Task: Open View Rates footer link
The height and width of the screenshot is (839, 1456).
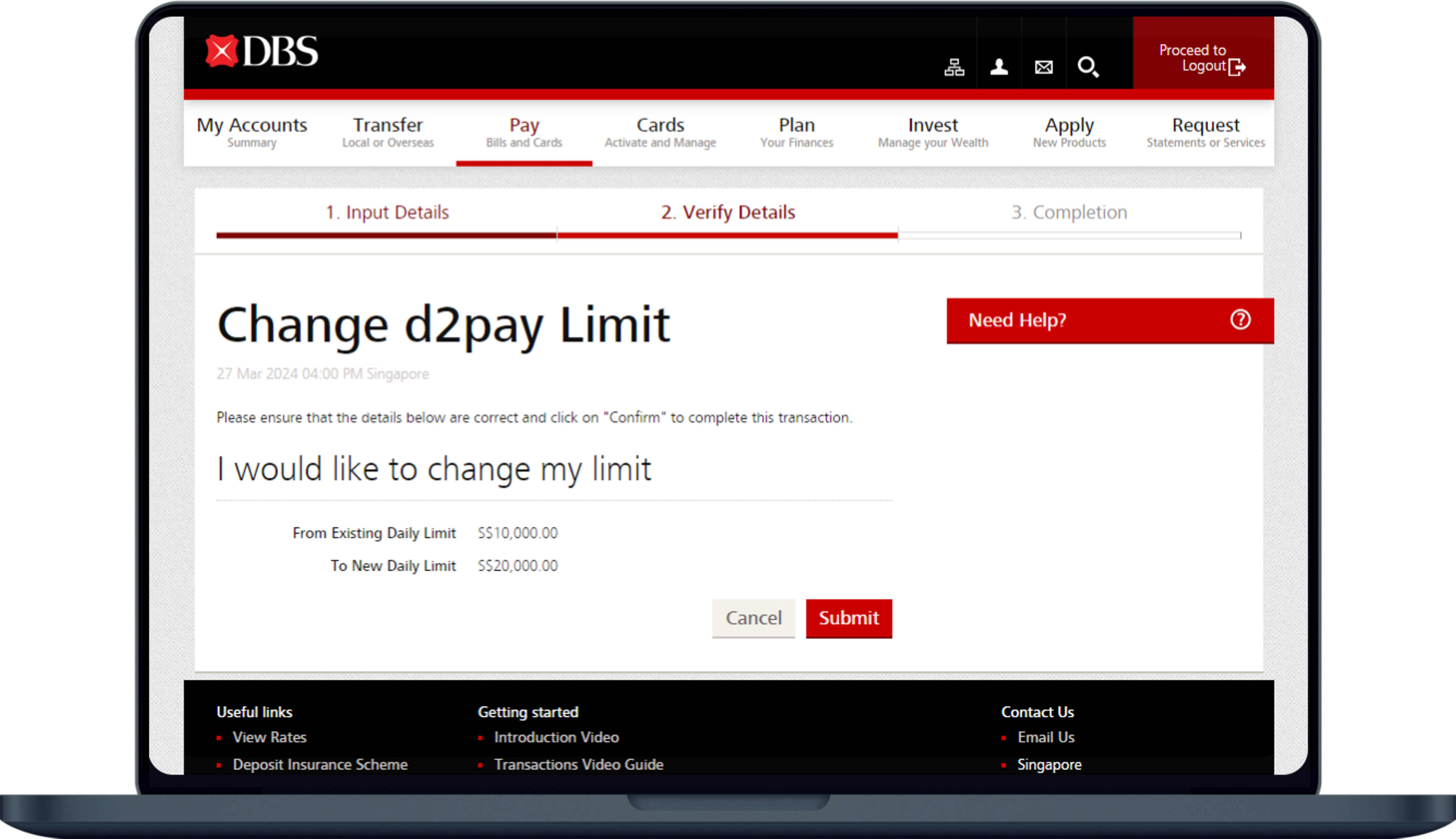Action: tap(269, 737)
